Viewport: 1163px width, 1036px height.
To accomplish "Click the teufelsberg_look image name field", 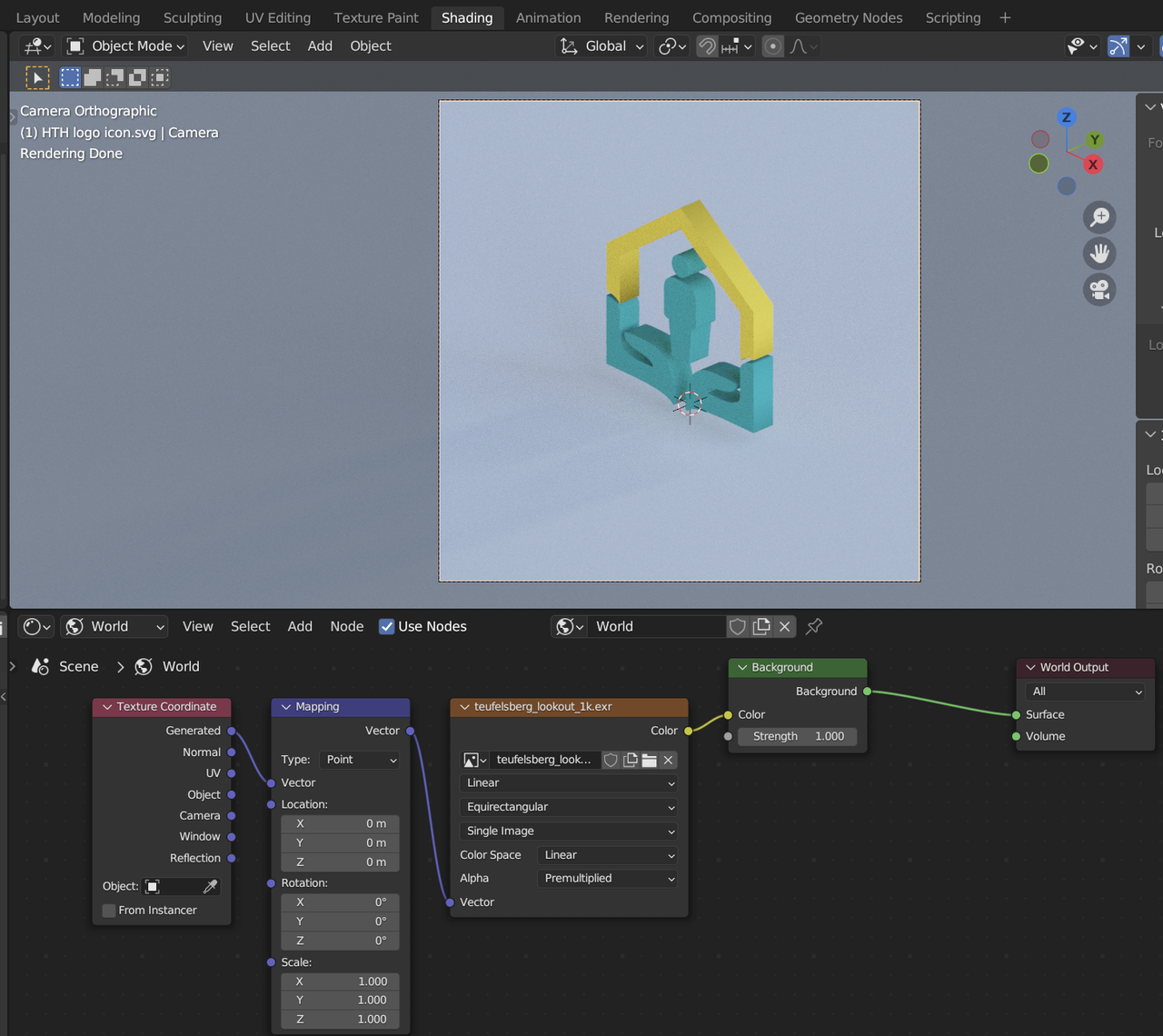I will (x=545, y=760).
